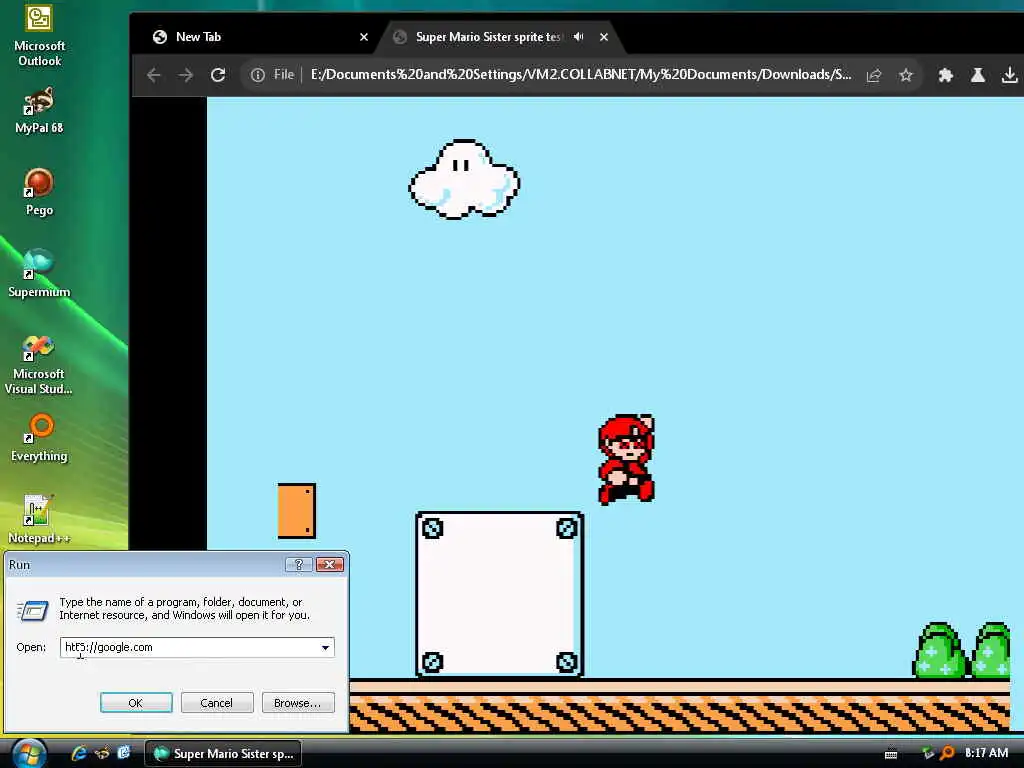Click the third Quick Launch icon

123,753
